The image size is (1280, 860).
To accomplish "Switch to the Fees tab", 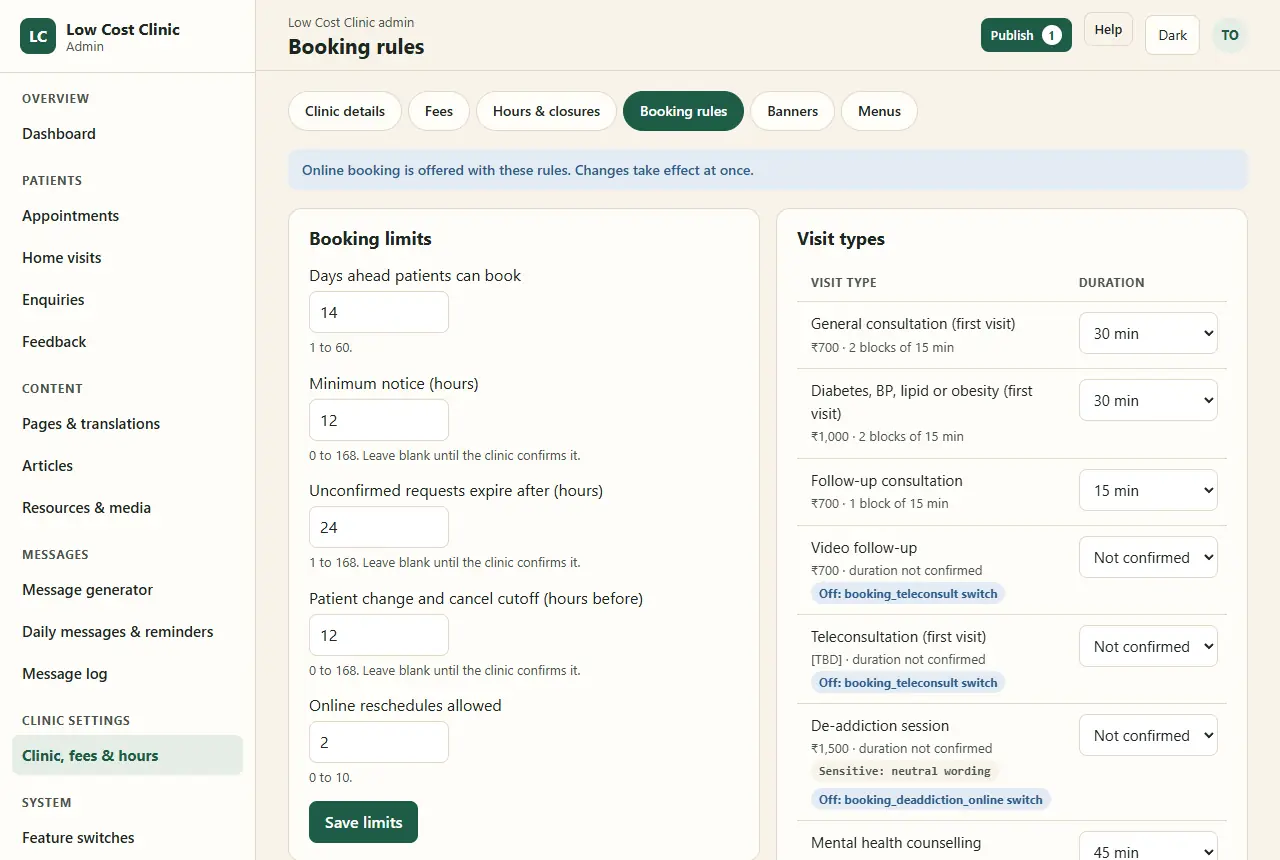I will (439, 111).
